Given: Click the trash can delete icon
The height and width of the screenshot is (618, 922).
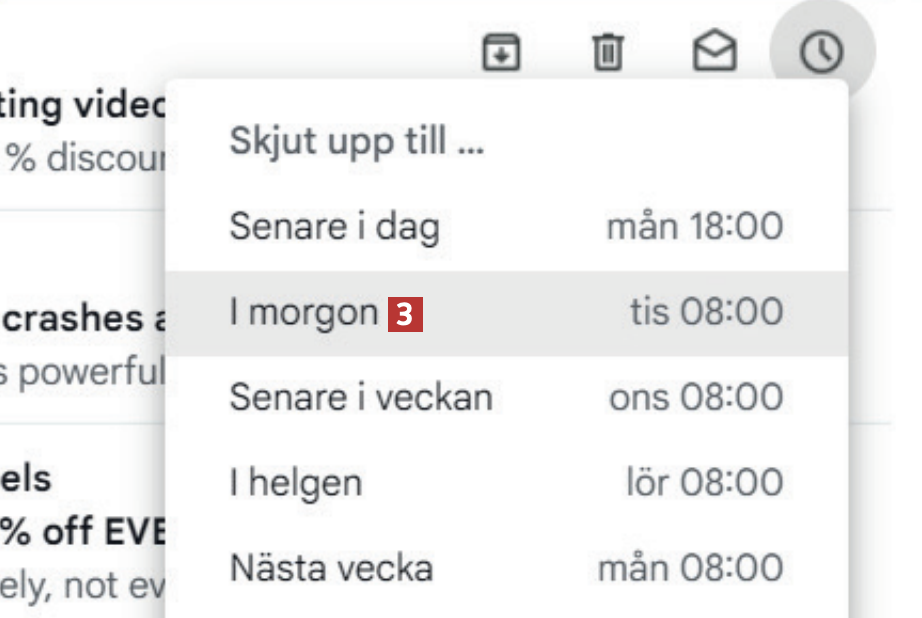Looking at the screenshot, I should click(x=607, y=52).
